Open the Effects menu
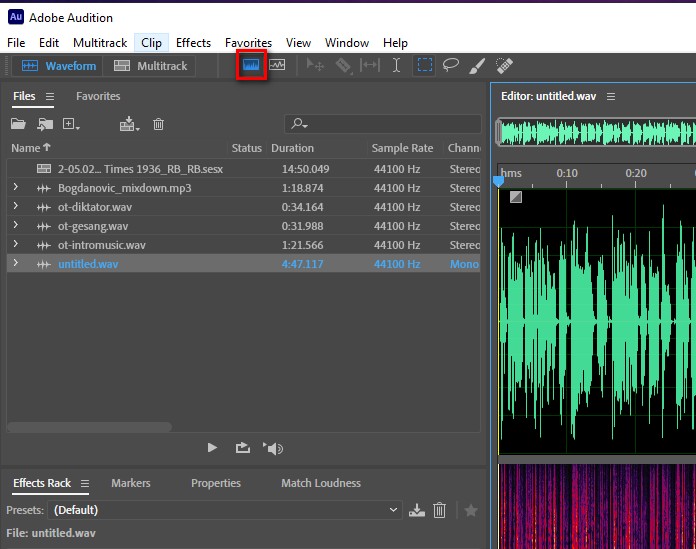 pyautogui.click(x=193, y=43)
